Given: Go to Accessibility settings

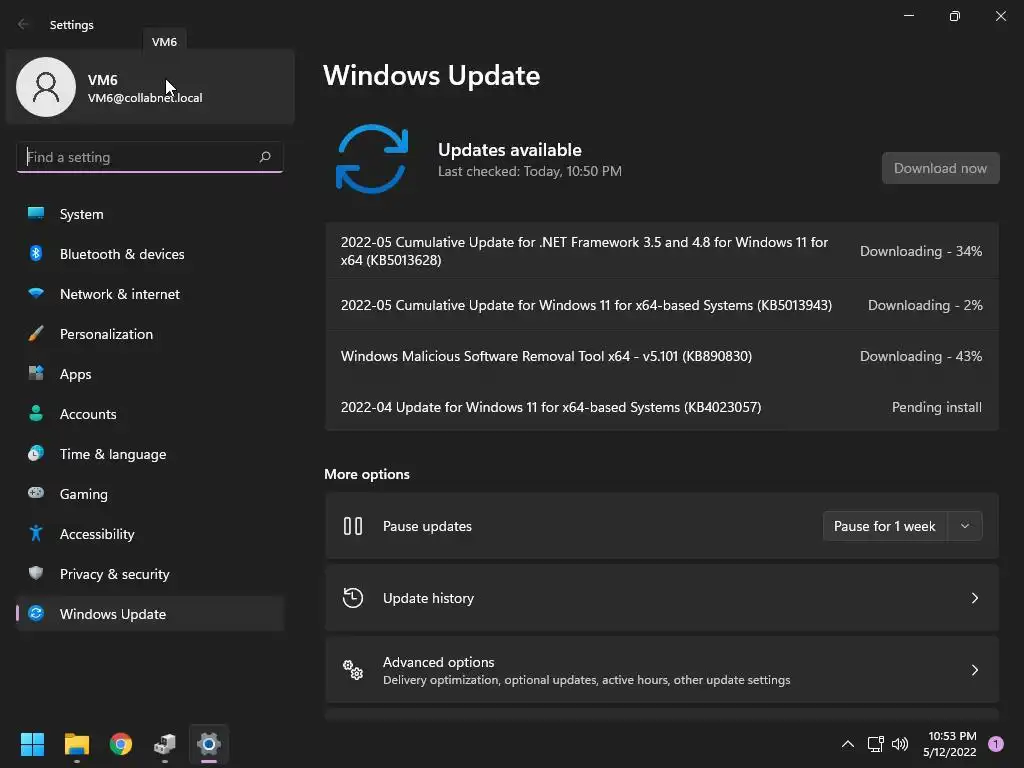Looking at the screenshot, I should 150,534.
